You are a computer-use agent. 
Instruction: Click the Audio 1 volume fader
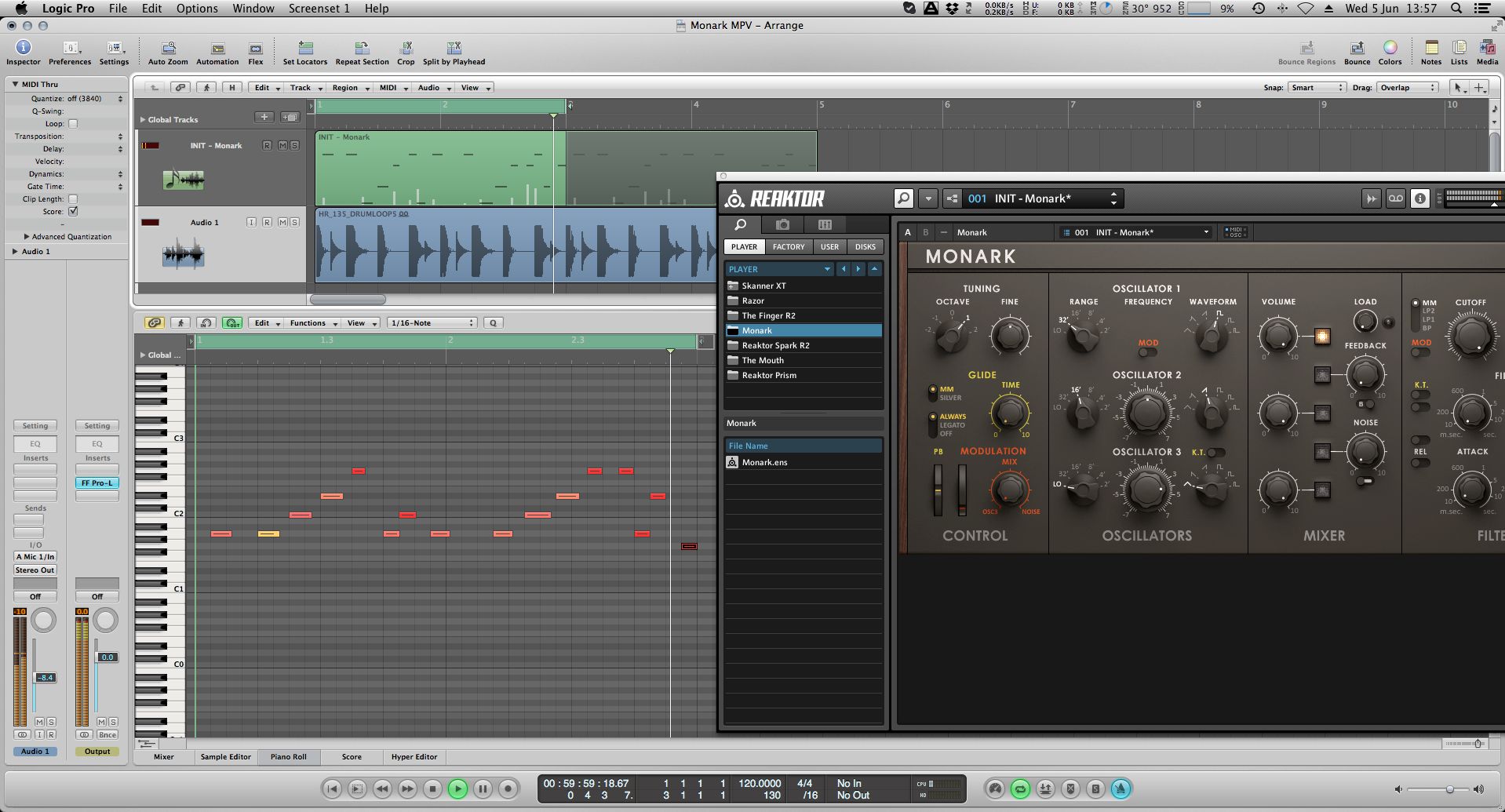[46, 678]
